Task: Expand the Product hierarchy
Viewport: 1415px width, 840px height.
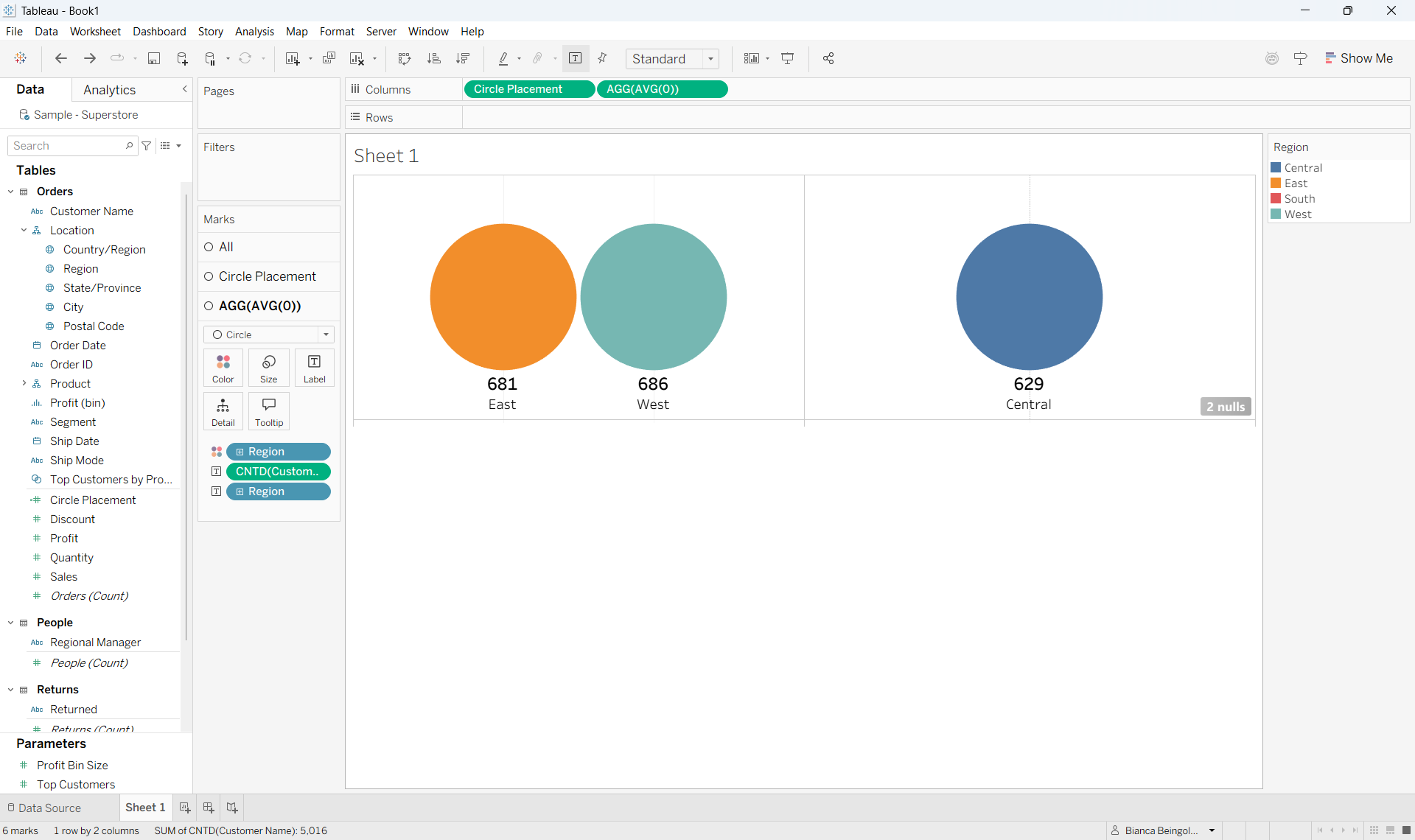Action: pos(24,384)
